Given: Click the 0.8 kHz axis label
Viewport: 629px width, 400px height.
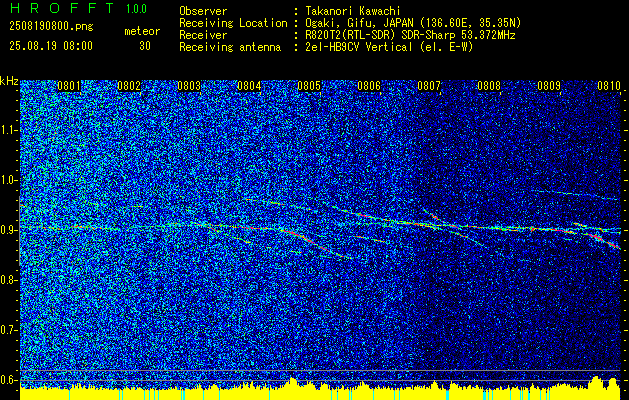Looking at the screenshot, I should (x=8, y=280).
